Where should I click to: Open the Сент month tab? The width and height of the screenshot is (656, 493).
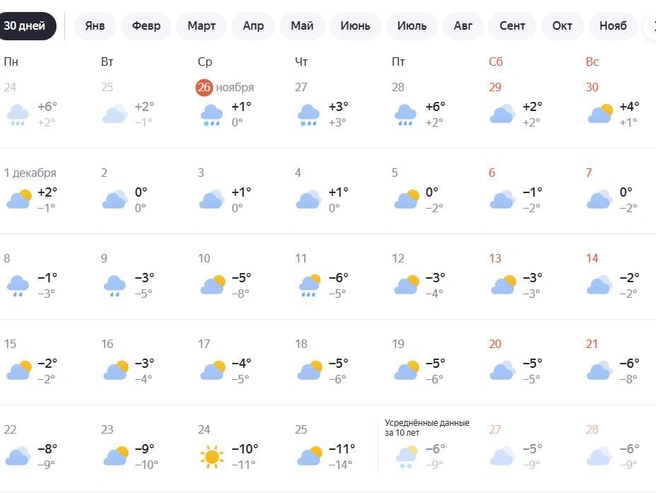pyautogui.click(x=513, y=26)
